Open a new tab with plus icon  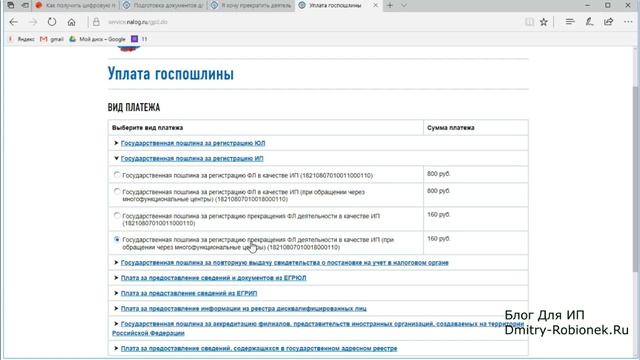coord(390,5)
